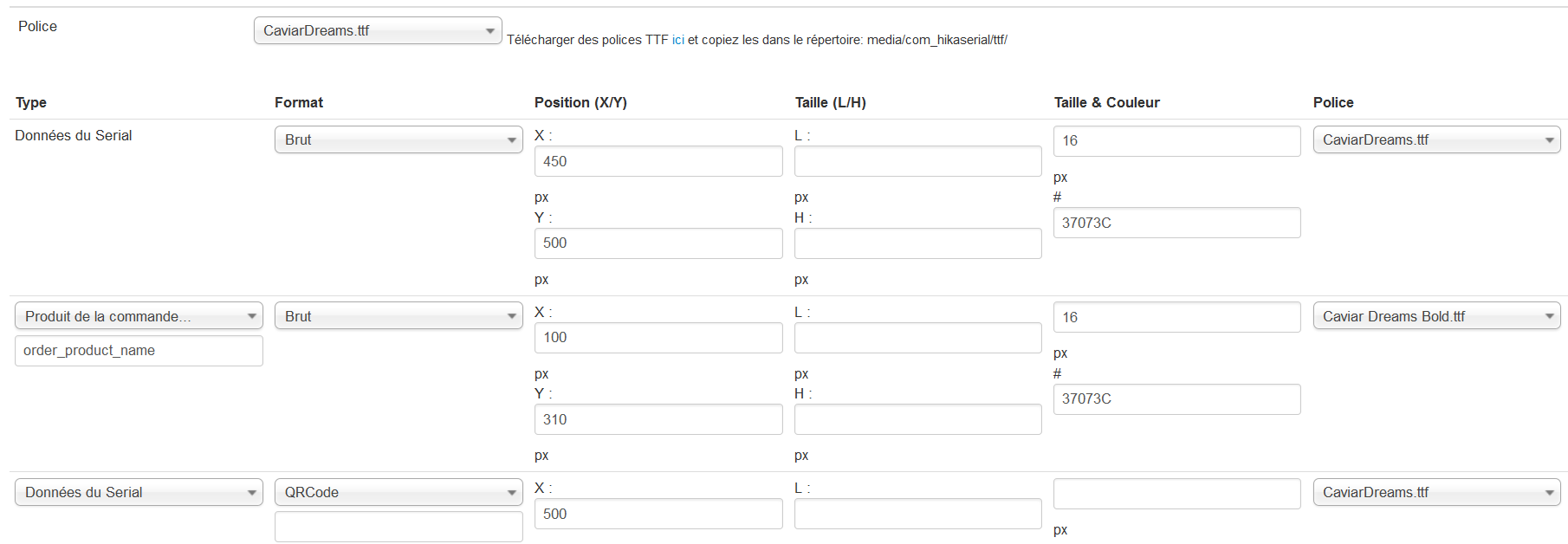Click the first row color code 37073C field
The height and width of the screenshot is (544, 1568).
(x=1176, y=223)
